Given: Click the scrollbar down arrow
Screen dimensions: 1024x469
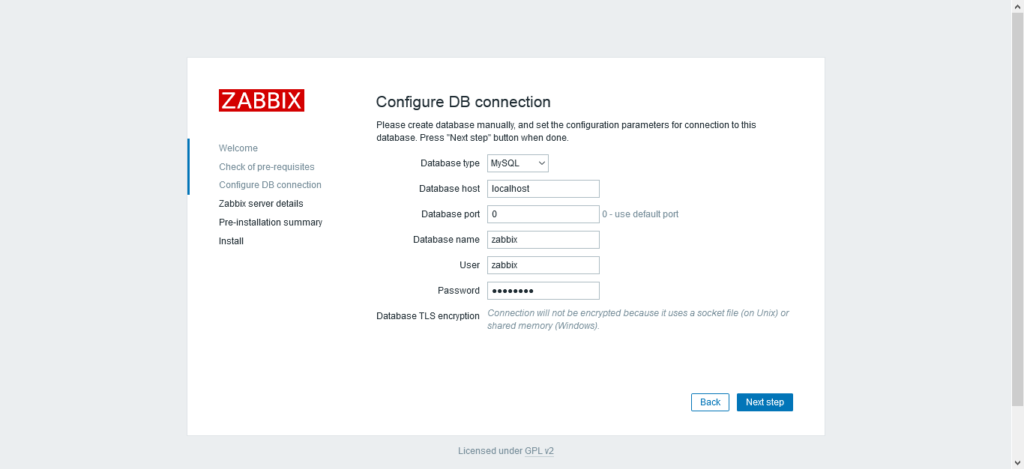Looking at the screenshot, I should point(1017,463).
